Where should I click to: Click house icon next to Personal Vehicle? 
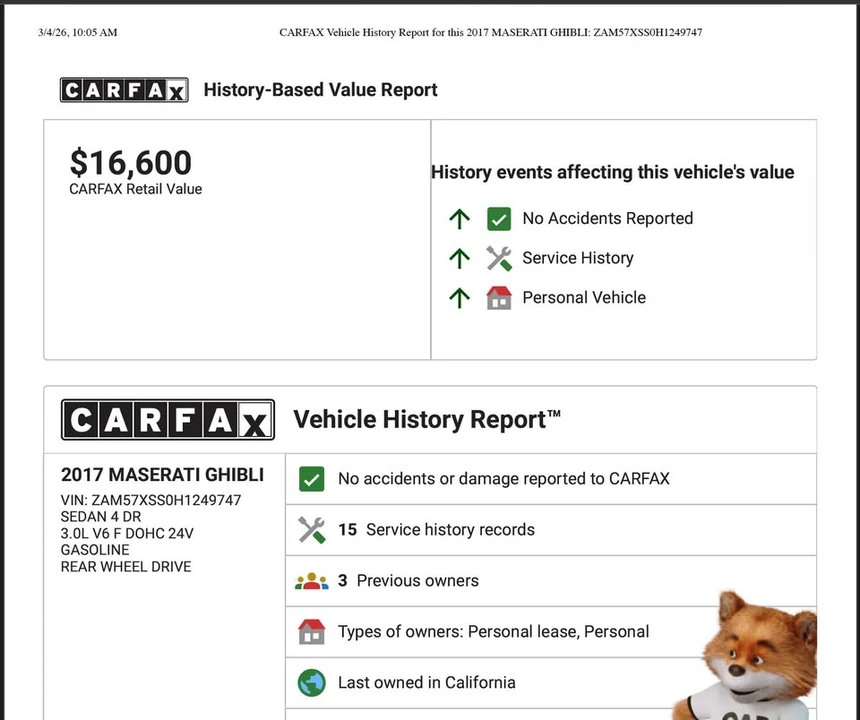tap(499, 298)
